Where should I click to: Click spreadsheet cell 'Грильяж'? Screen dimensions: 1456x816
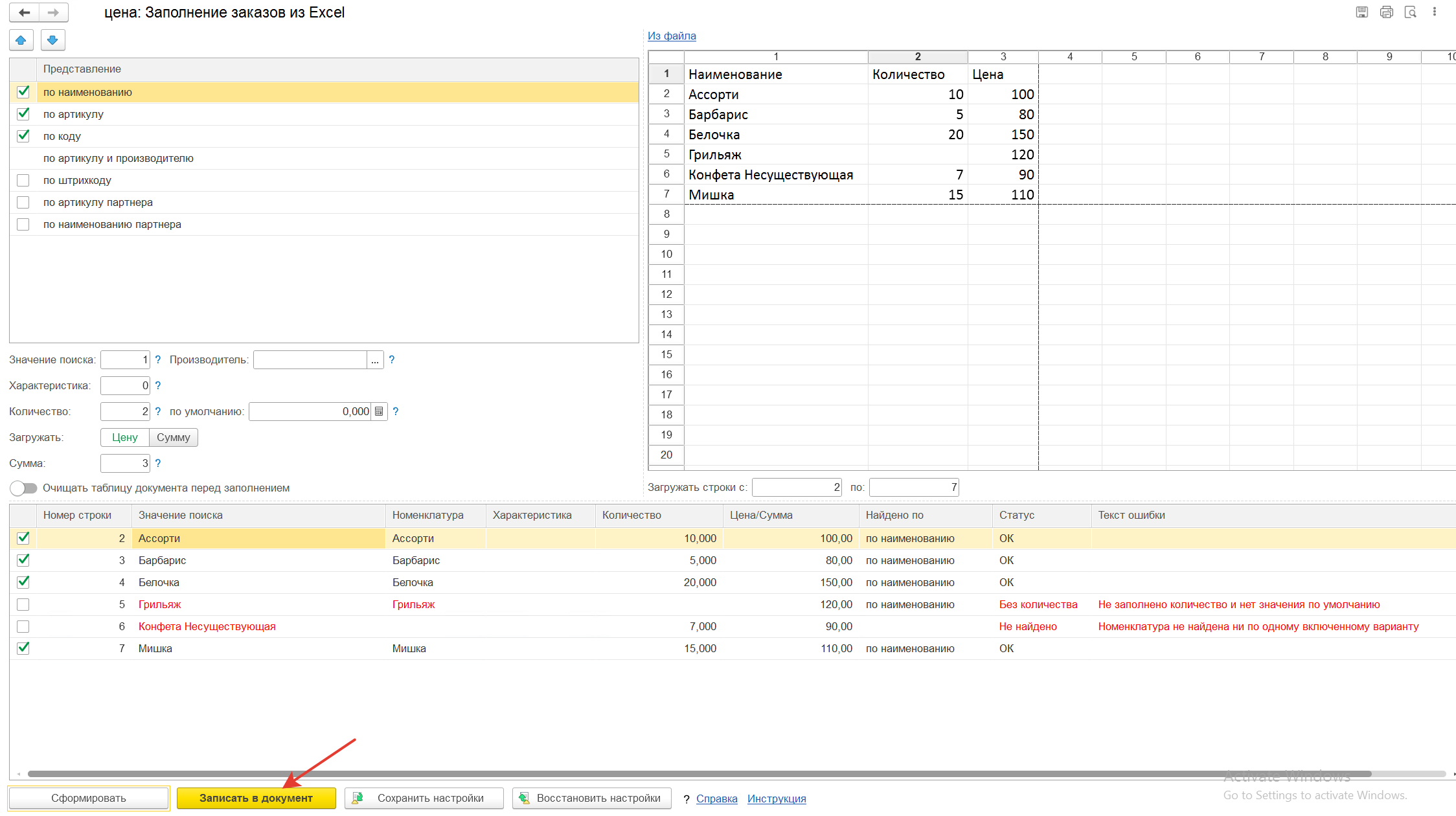tap(776, 154)
